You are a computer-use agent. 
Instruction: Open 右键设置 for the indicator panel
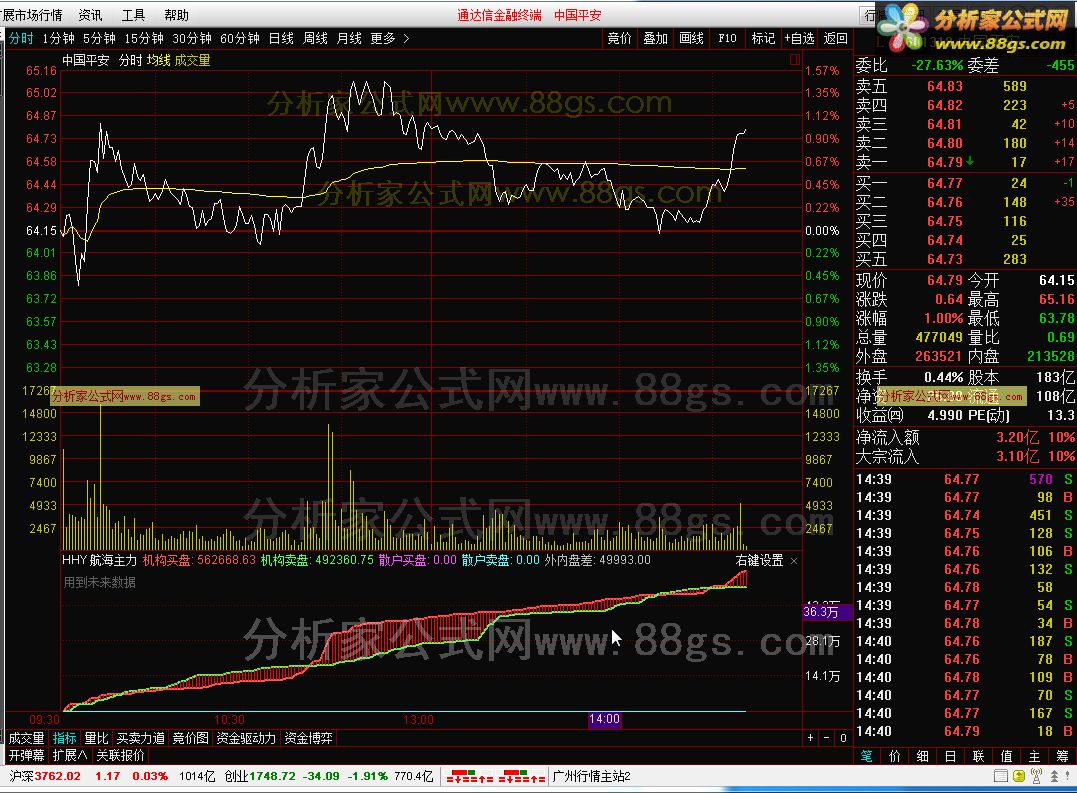[x=759, y=560]
